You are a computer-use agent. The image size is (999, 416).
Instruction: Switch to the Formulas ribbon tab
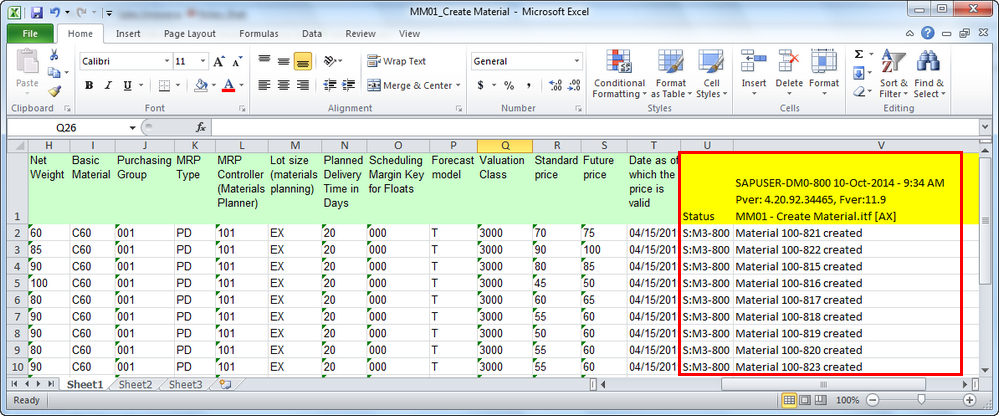pyautogui.click(x=258, y=33)
